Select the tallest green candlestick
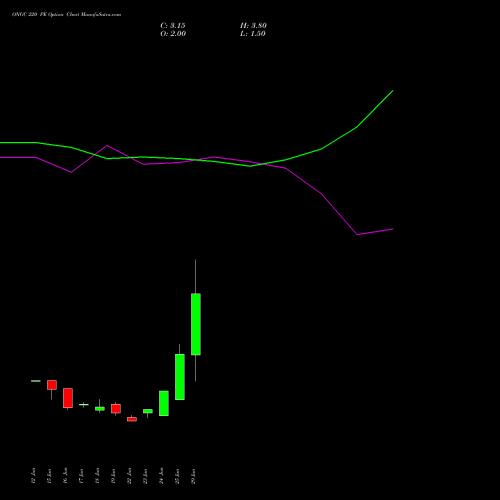This screenshot has width=500, height=500. (x=196, y=324)
